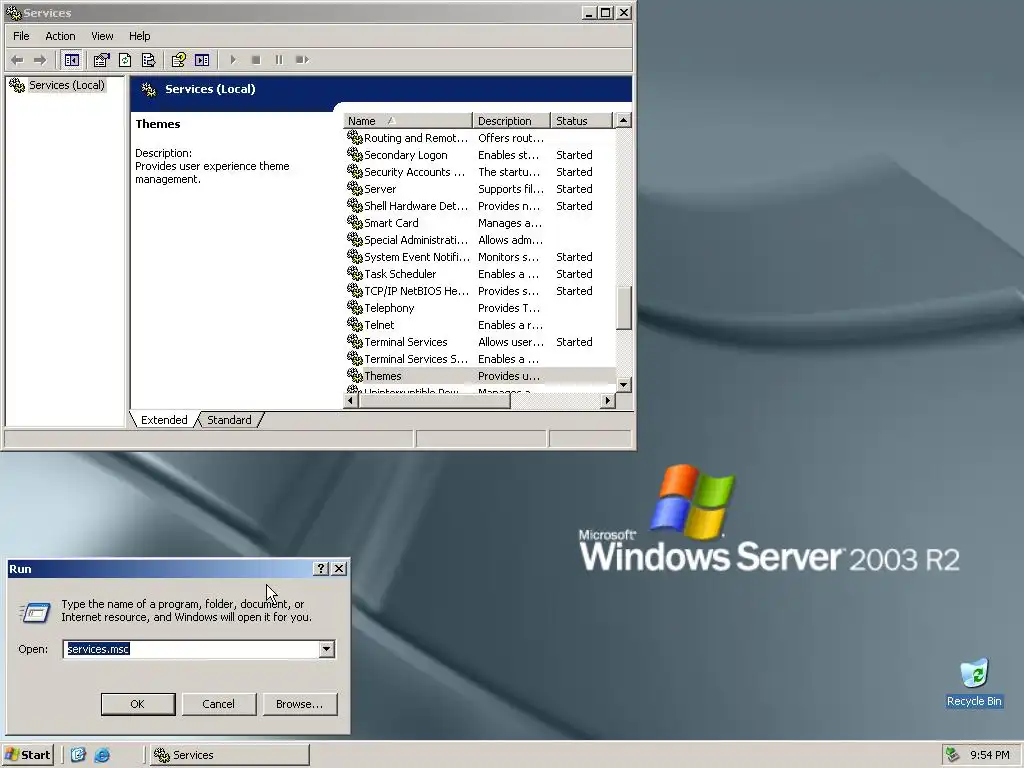
Task: Click gear icon of Smart Card service
Action: tap(355, 223)
